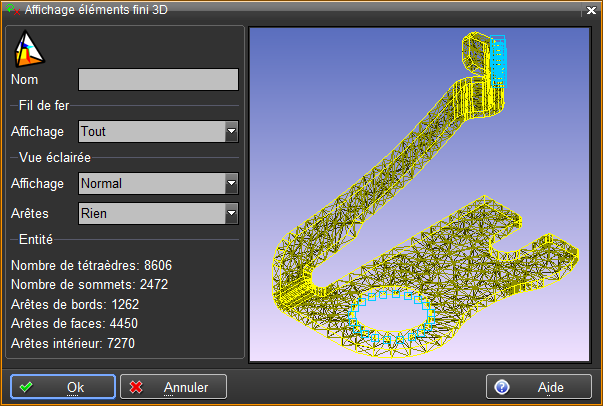Click the app icon in the title bar

[13, 10]
